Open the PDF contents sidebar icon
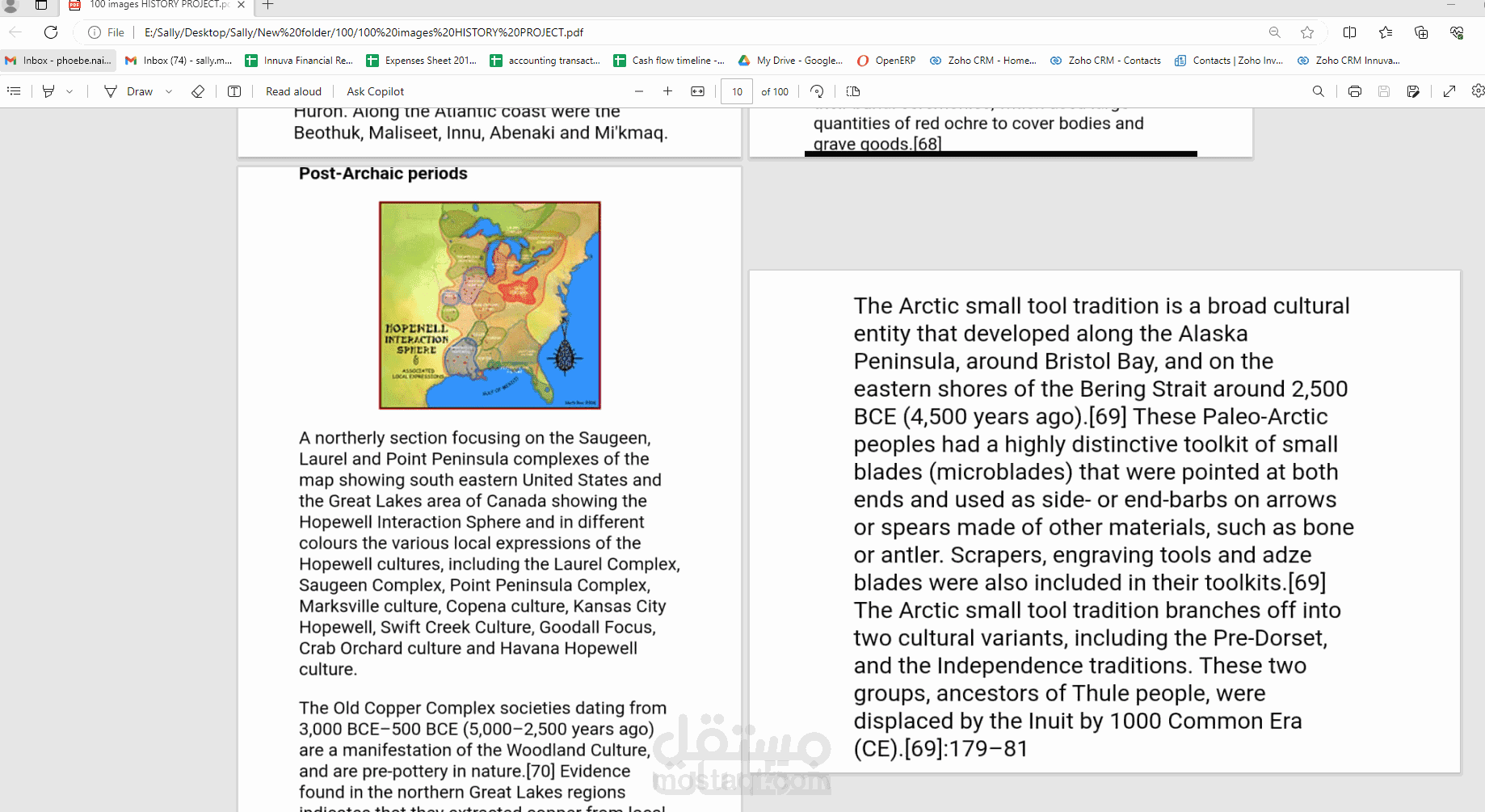Viewport: 1485px width, 812px height. [14, 91]
